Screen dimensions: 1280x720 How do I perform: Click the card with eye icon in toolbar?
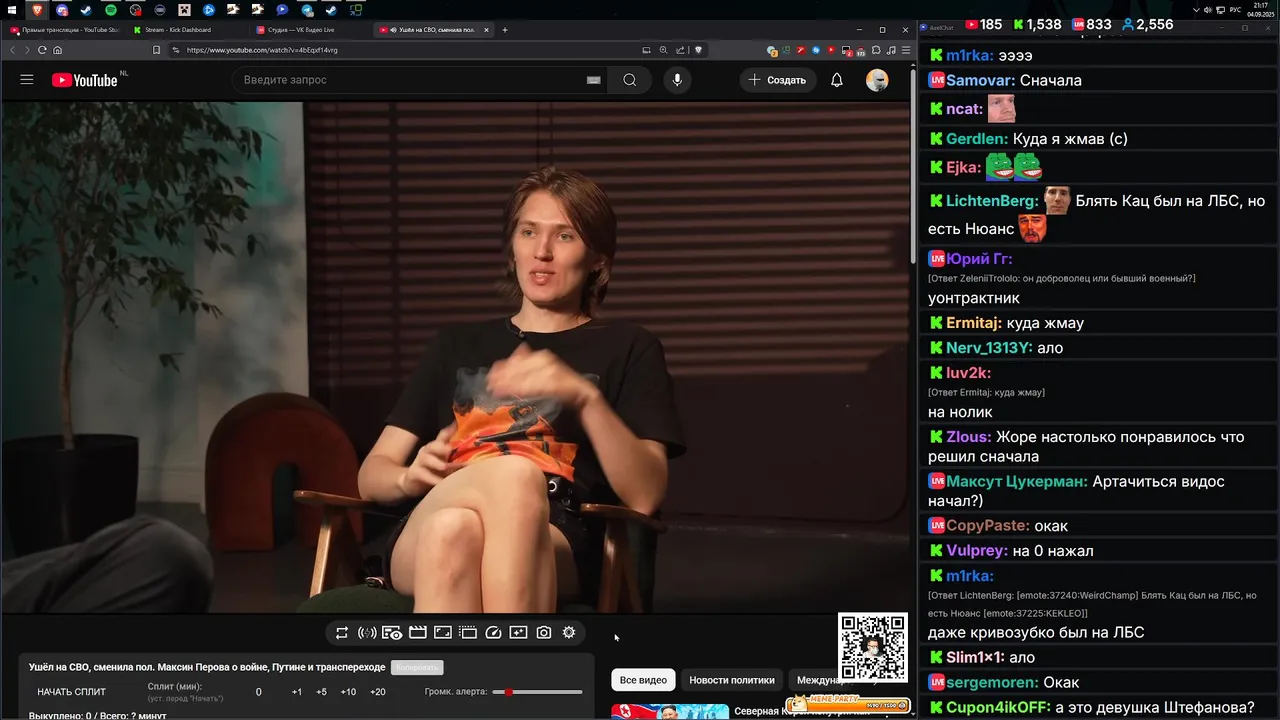(x=392, y=632)
